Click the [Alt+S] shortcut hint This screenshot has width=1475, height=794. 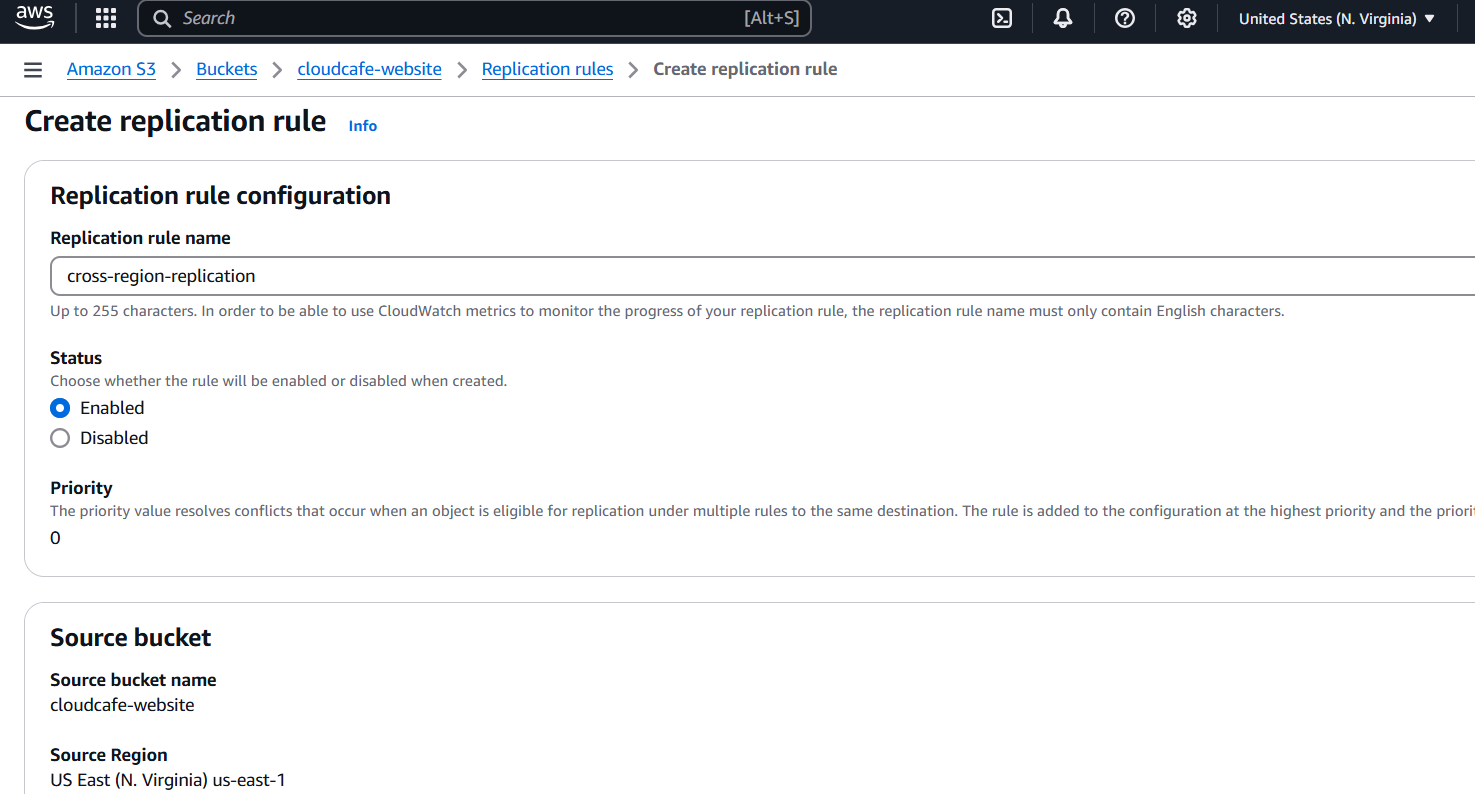click(x=772, y=18)
